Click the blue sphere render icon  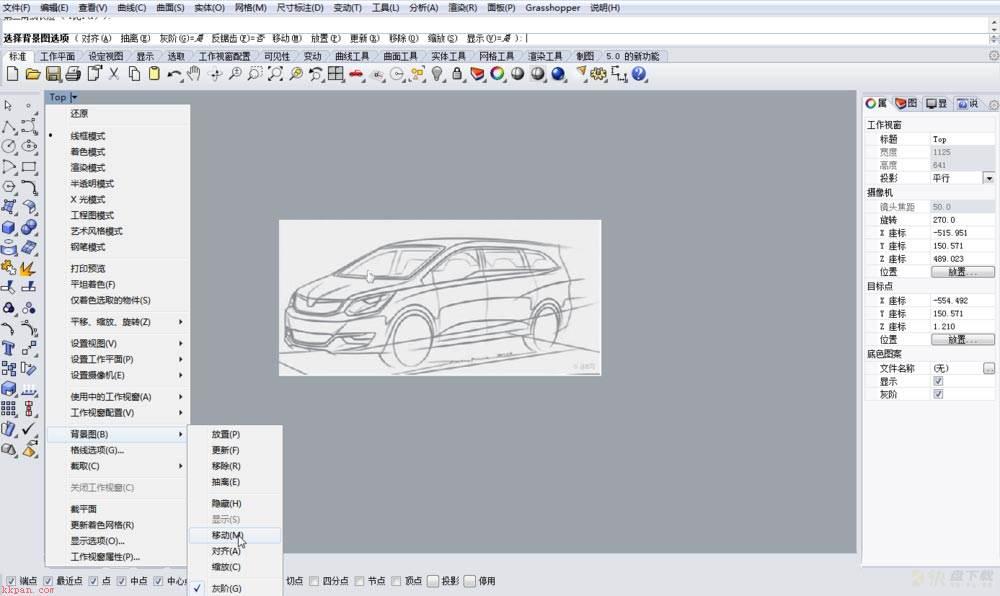(558, 74)
